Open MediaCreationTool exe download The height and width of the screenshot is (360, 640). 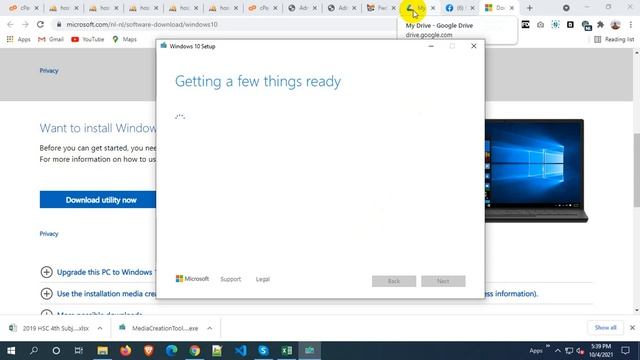tap(160, 328)
